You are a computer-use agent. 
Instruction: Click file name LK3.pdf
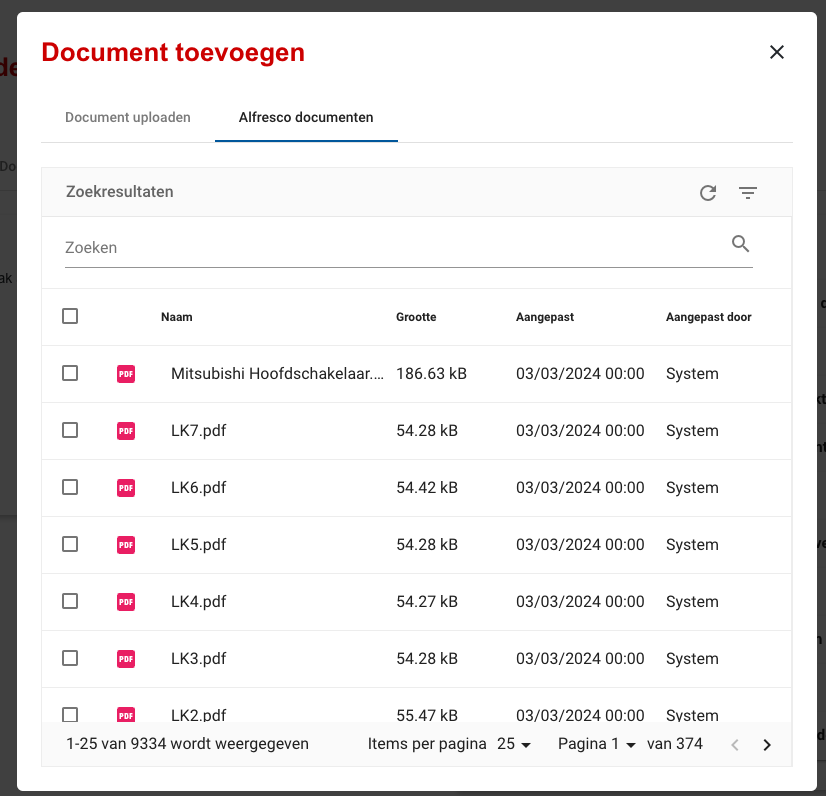[x=199, y=659]
